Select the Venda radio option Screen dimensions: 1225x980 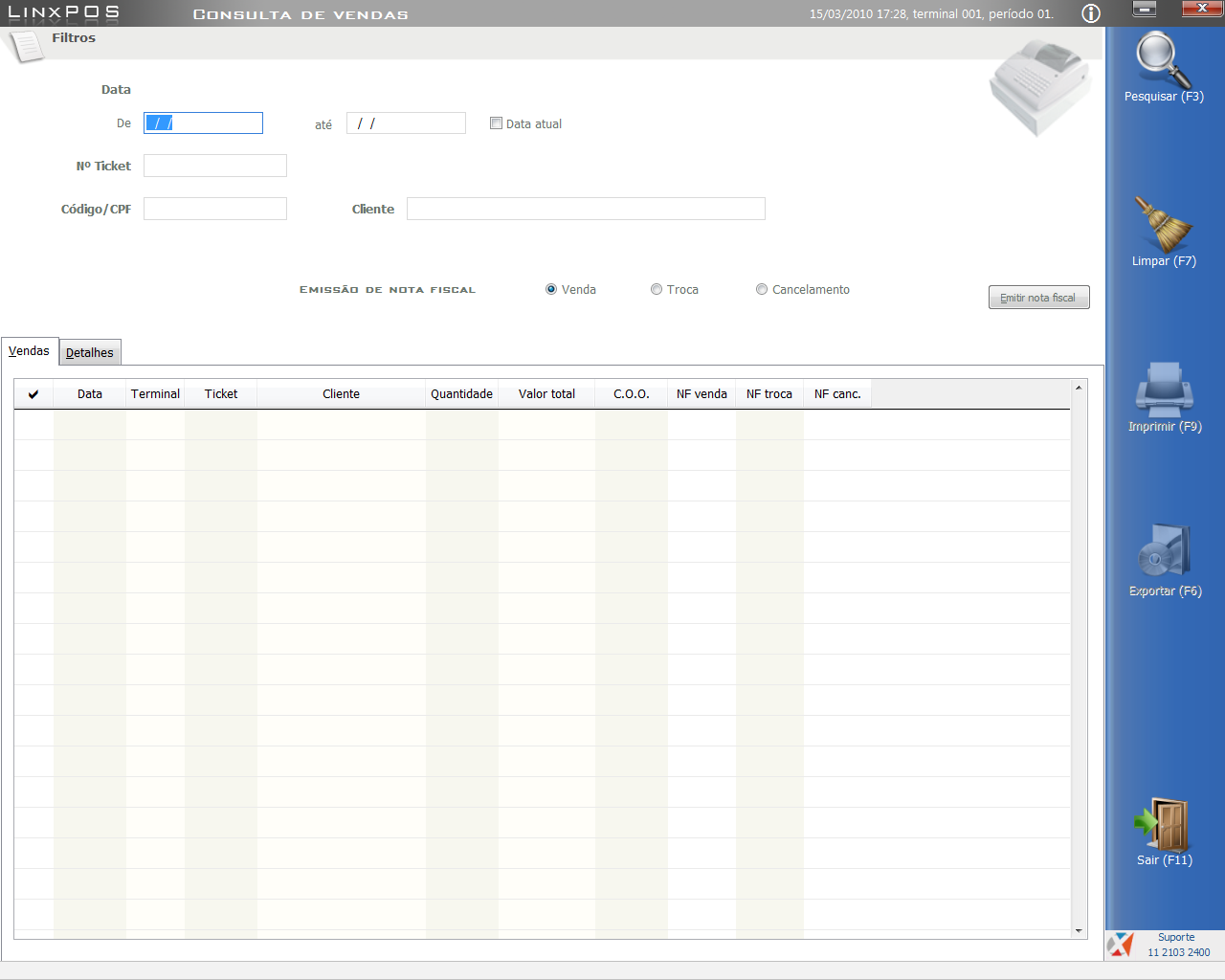click(551, 289)
